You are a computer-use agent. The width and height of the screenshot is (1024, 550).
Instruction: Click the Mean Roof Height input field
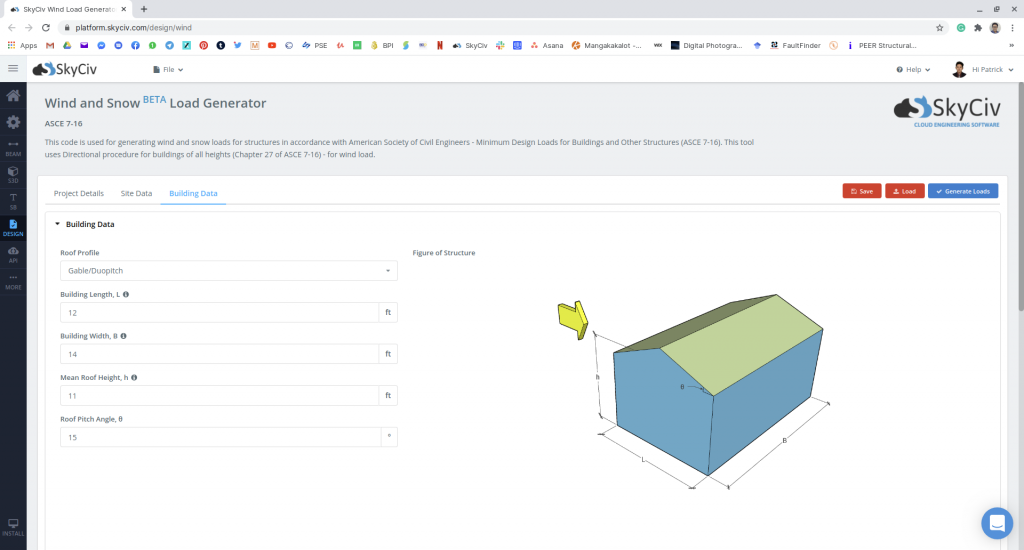tap(220, 396)
